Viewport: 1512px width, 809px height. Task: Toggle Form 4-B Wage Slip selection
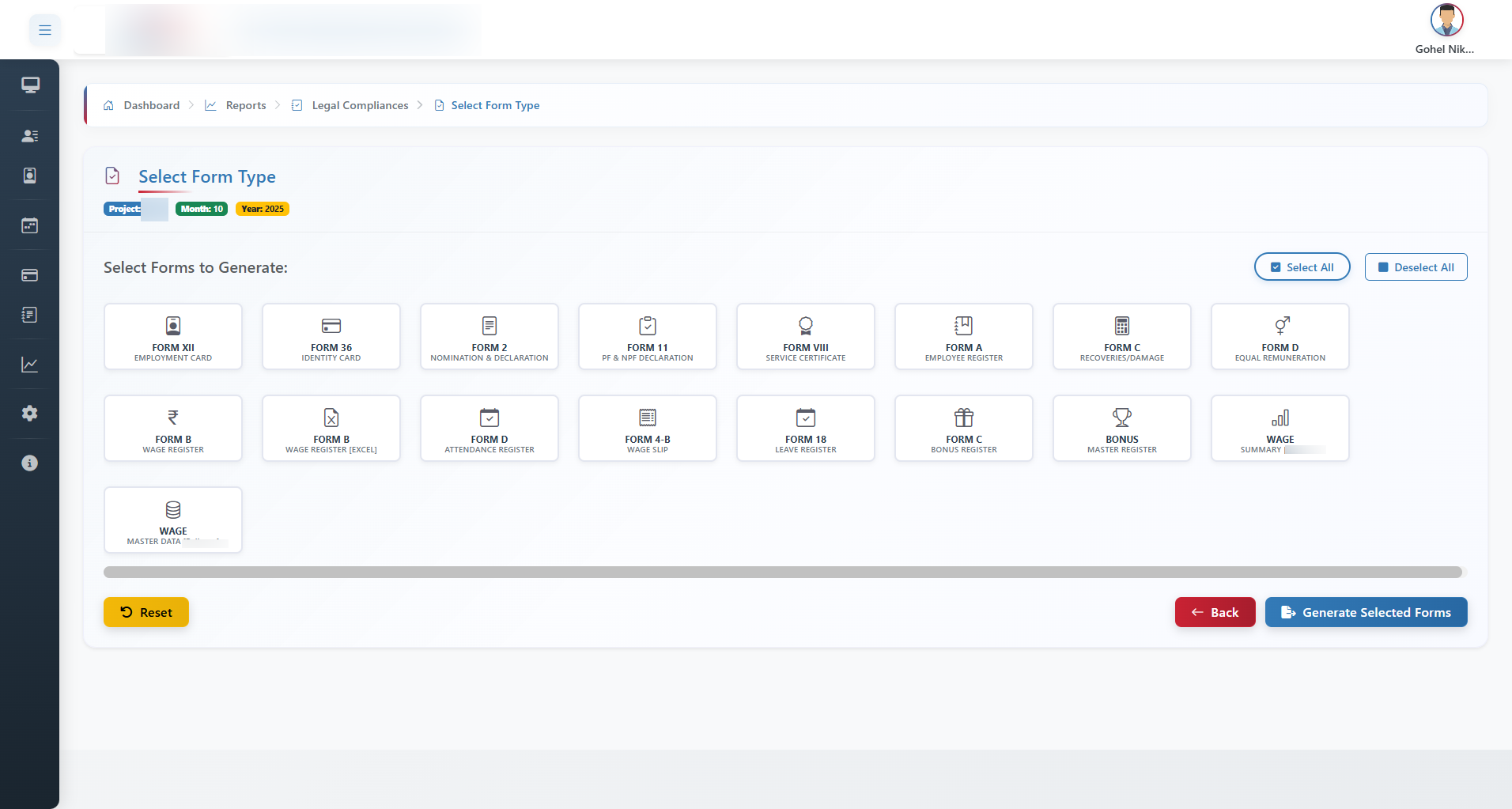point(648,429)
